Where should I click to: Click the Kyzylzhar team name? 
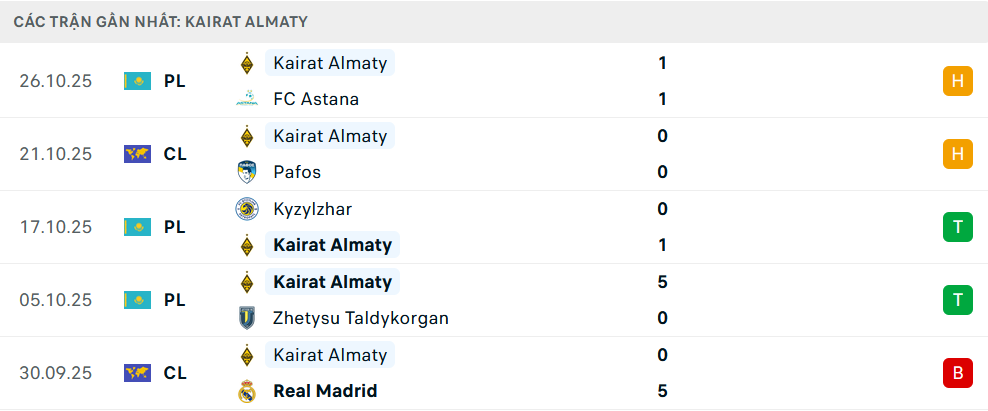[x=312, y=209]
